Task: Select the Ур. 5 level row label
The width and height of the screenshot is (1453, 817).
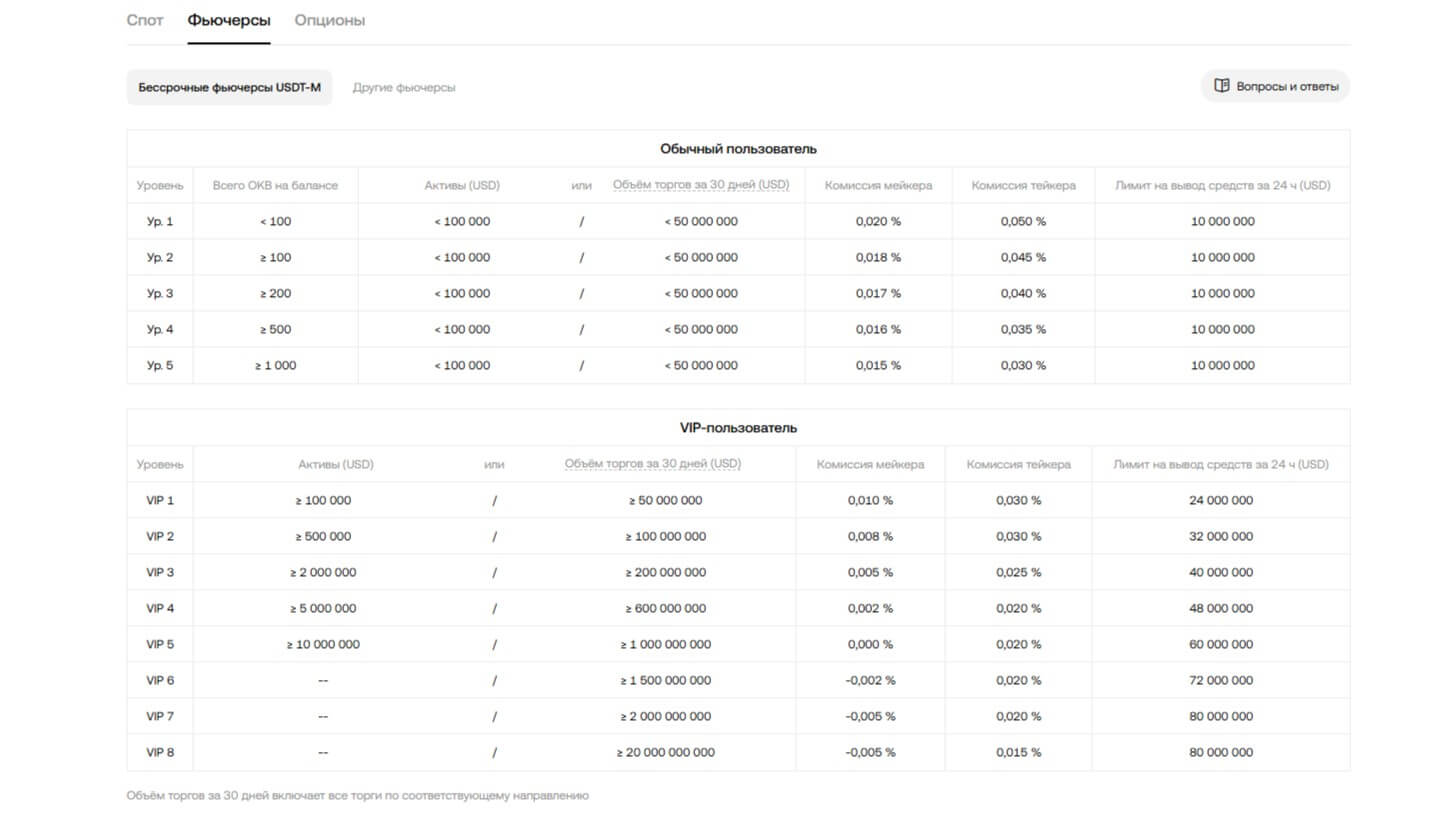Action: coord(160,365)
